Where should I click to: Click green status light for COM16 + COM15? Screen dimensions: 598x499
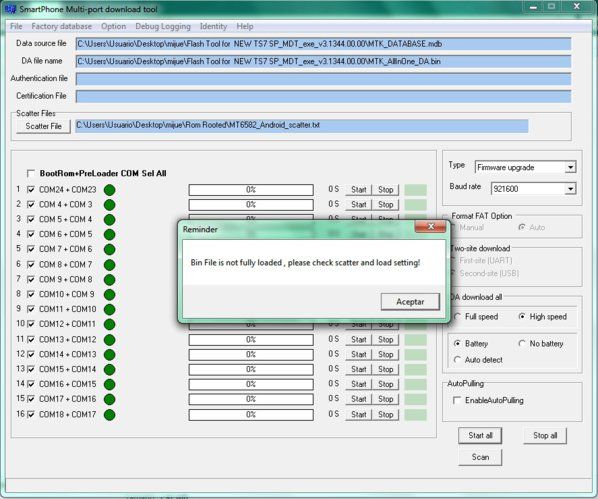coord(109,385)
